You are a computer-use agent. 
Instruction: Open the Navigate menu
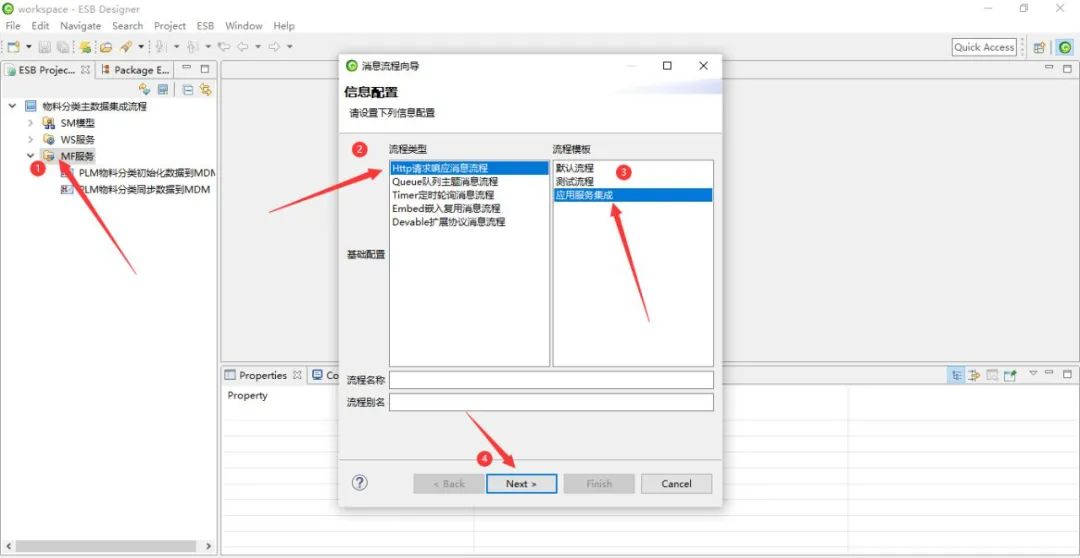pos(81,25)
